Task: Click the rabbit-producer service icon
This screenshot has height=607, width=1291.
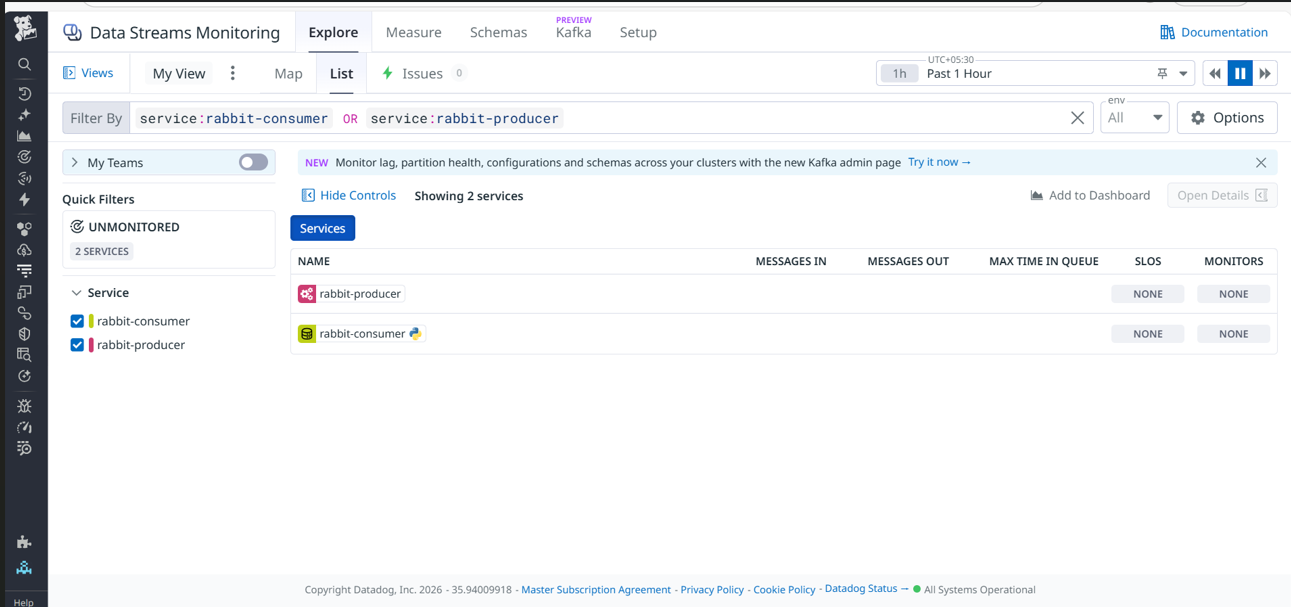Action: tap(307, 294)
